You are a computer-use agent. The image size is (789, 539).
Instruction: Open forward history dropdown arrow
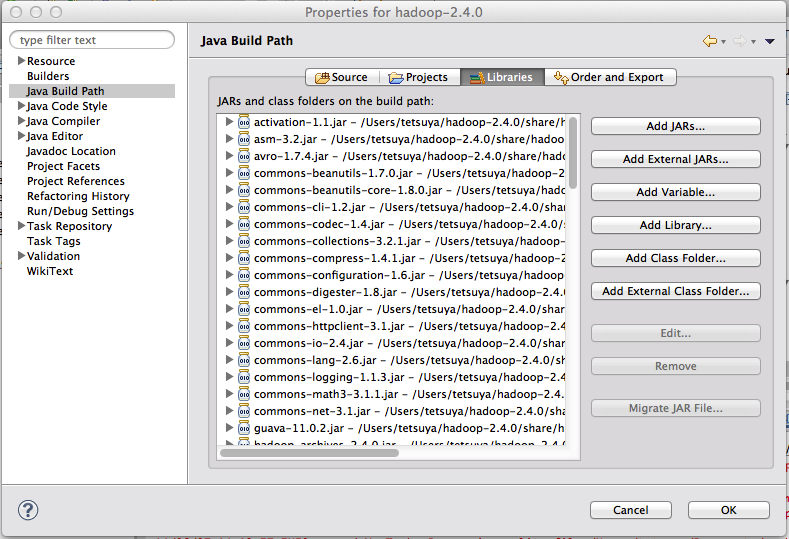(753, 42)
